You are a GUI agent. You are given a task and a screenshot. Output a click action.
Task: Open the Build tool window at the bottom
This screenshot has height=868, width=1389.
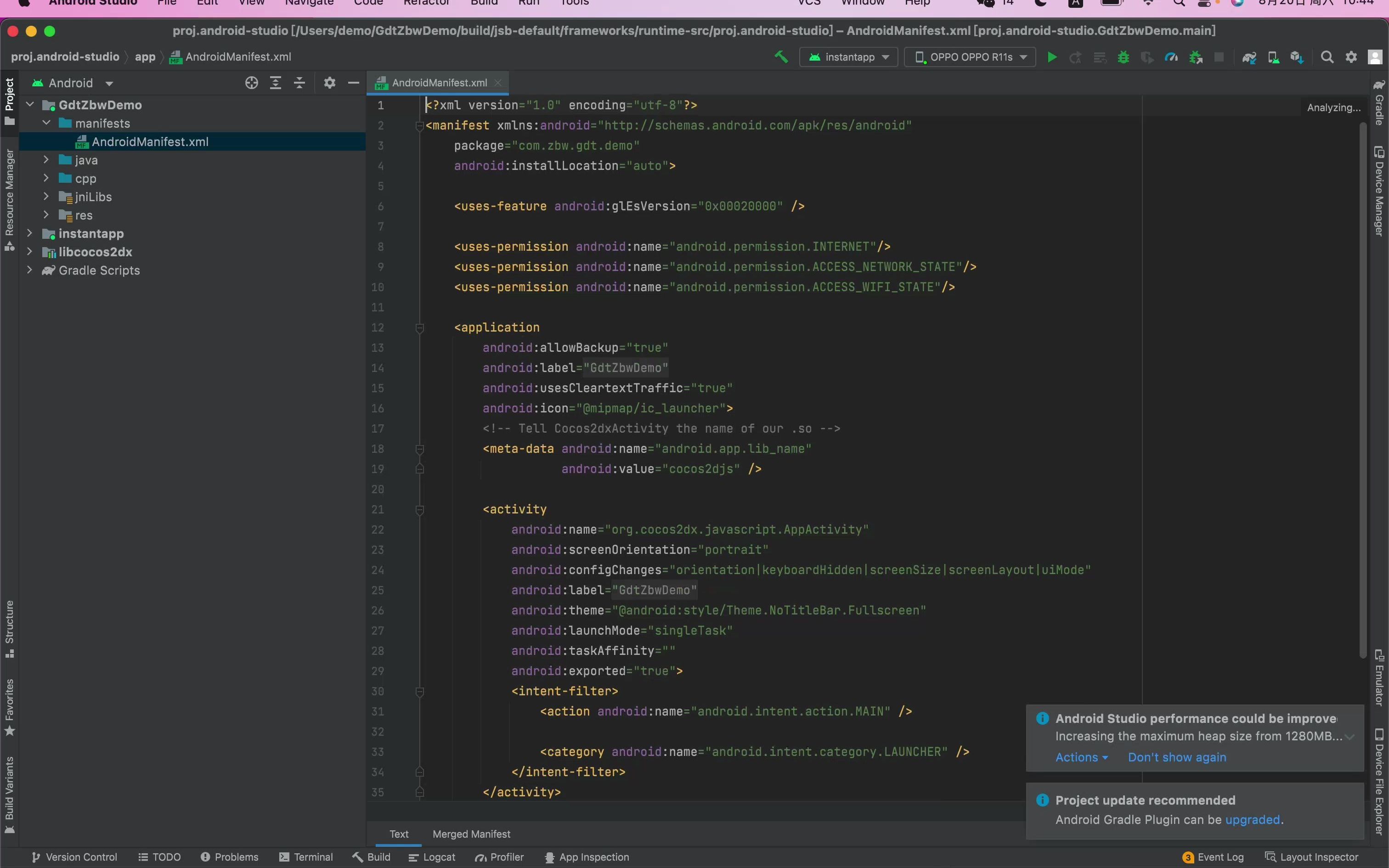[x=372, y=857]
